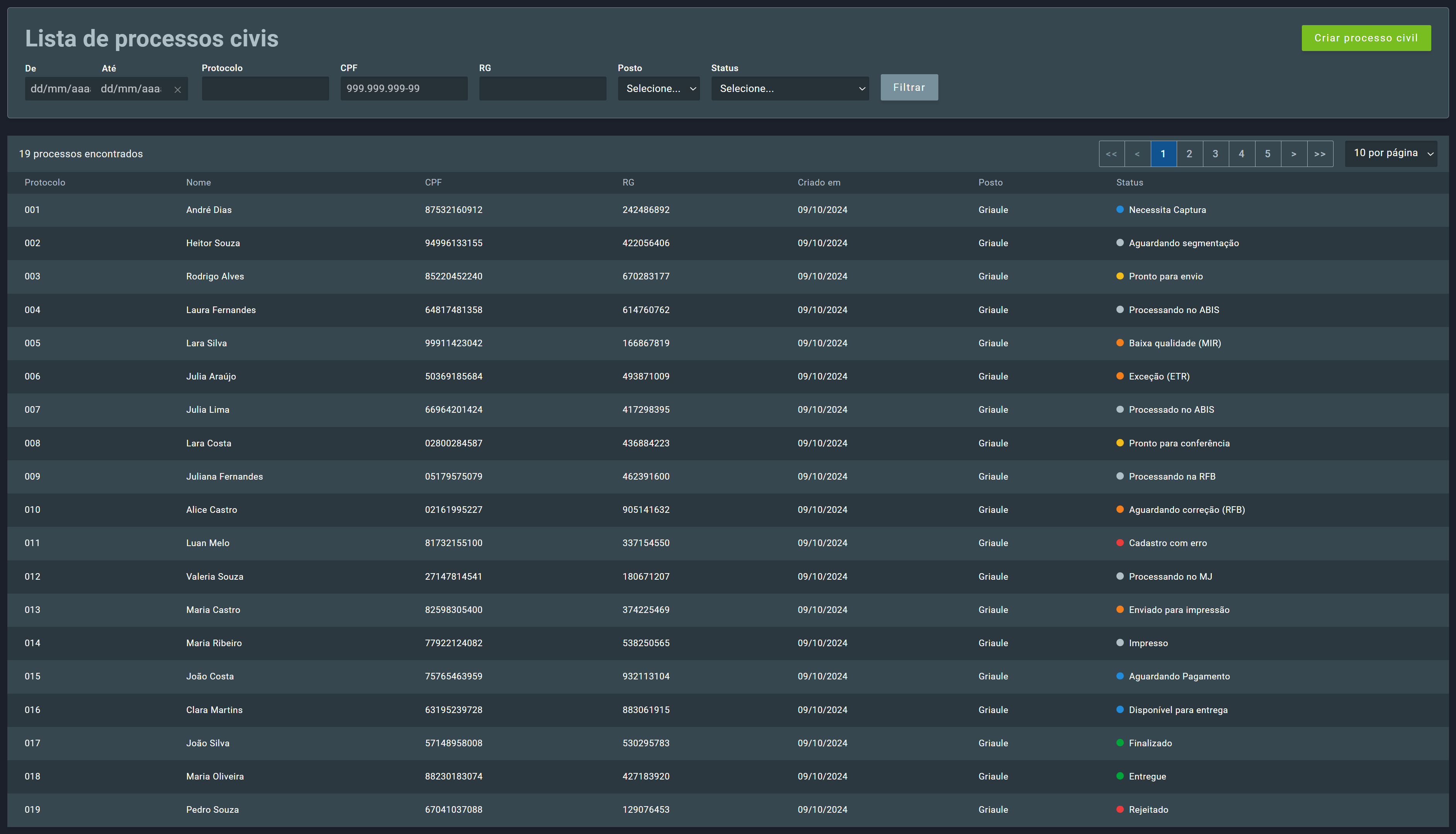Click the Posto column header in table
Image resolution: width=1456 pixels, height=834 pixels.
990,183
